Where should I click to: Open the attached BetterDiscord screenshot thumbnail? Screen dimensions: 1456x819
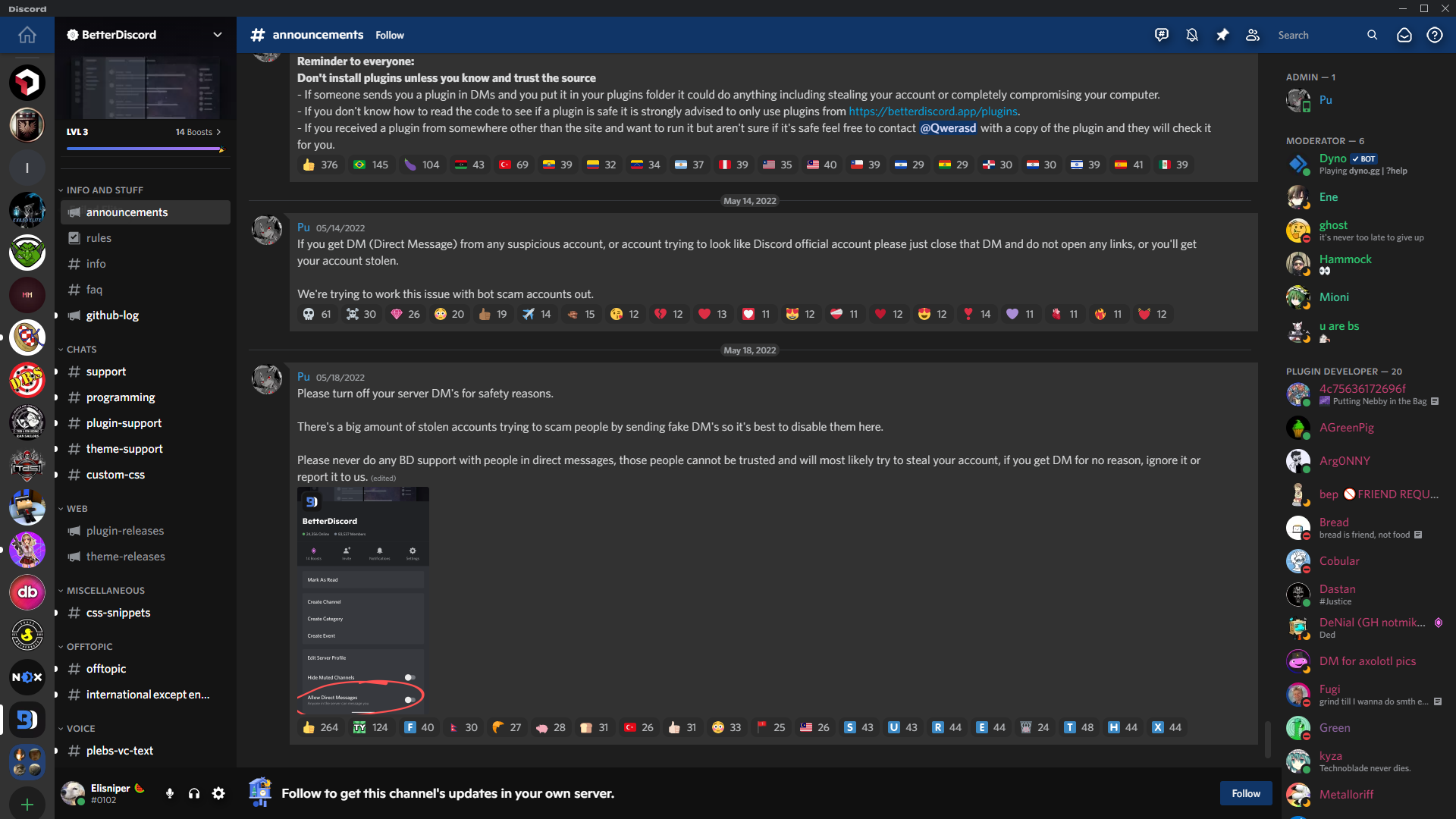click(362, 599)
